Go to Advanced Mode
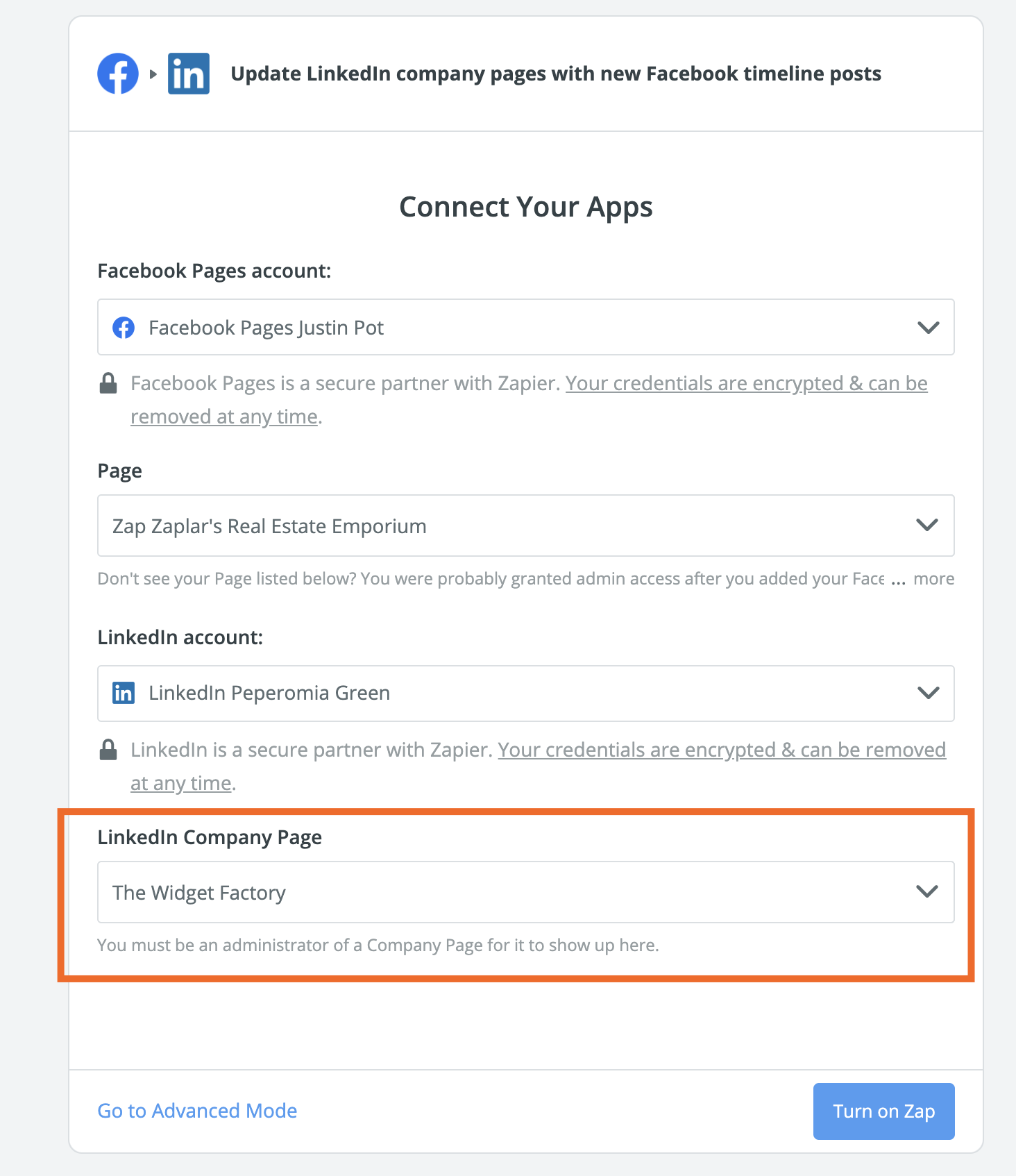This screenshot has width=1016, height=1176. click(x=197, y=1111)
